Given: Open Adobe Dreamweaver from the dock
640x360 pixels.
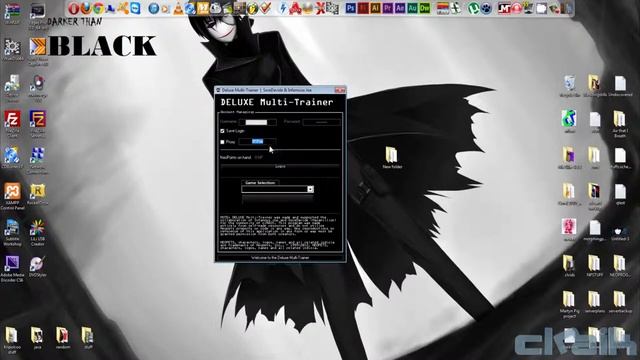Looking at the screenshot, I should pos(425,8).
